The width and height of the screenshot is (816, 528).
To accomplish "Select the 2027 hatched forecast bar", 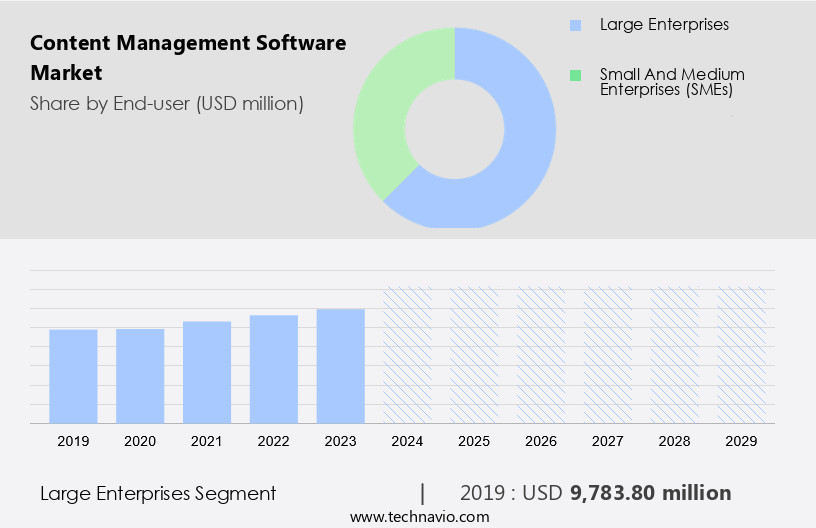I will click(608, 355).
